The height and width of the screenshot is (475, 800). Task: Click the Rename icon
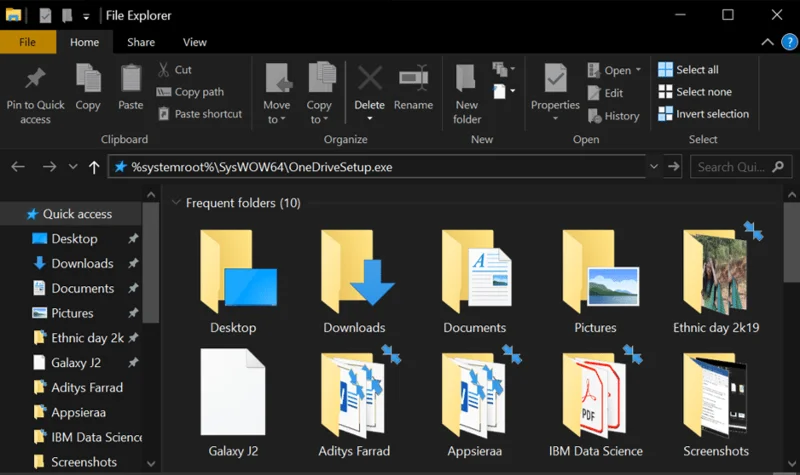pyautogui.click(x=413, y=78)
